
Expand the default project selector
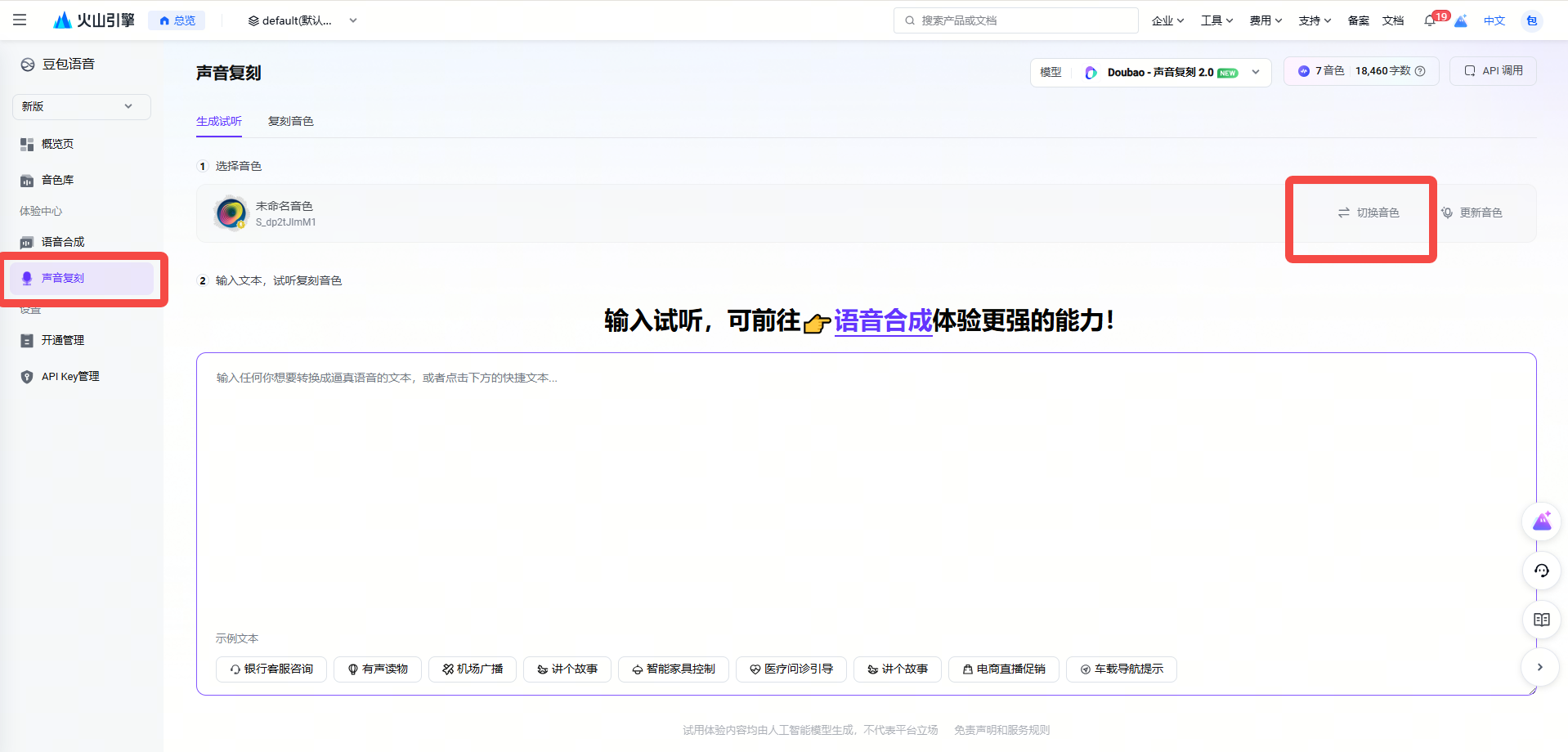click(302, 20)
